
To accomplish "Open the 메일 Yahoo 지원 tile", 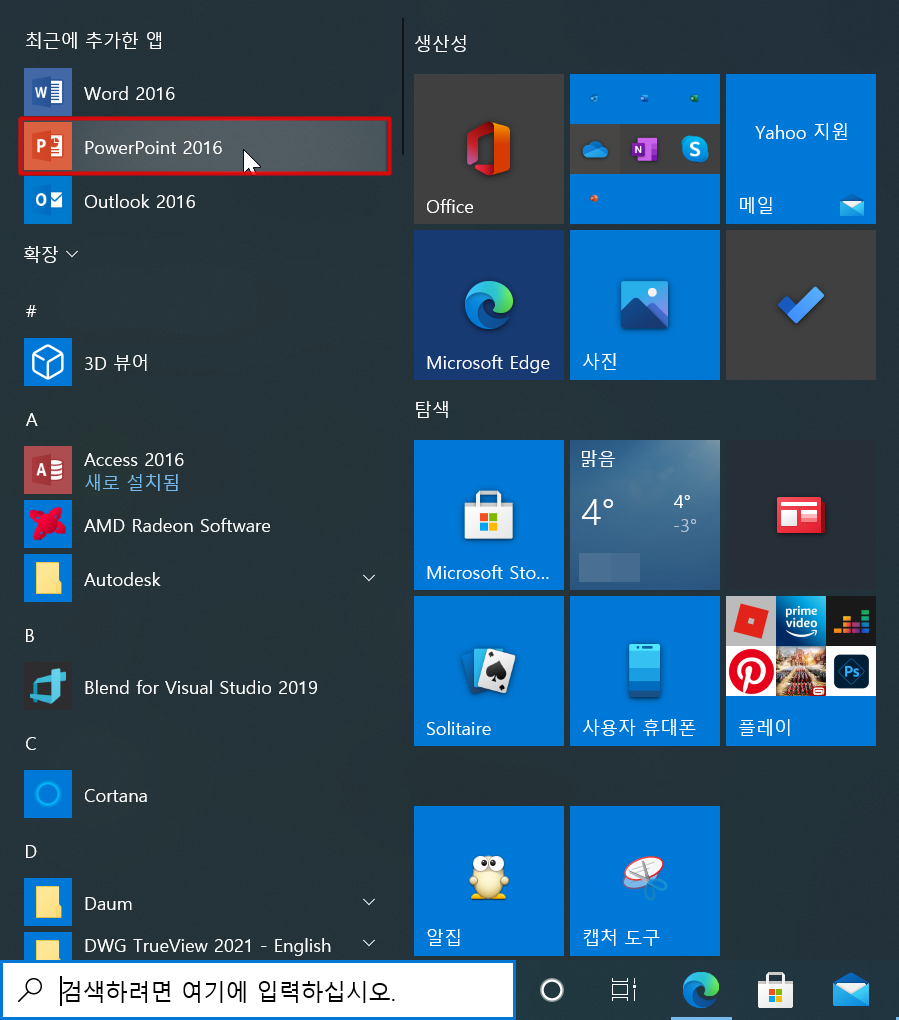I will click(x=801, y=149).
